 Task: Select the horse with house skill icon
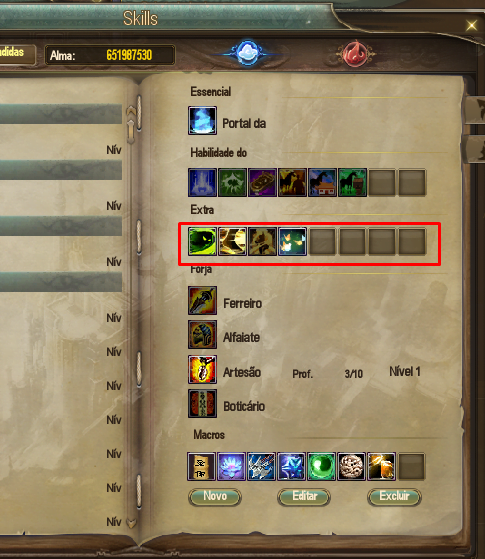coord(322,183)
